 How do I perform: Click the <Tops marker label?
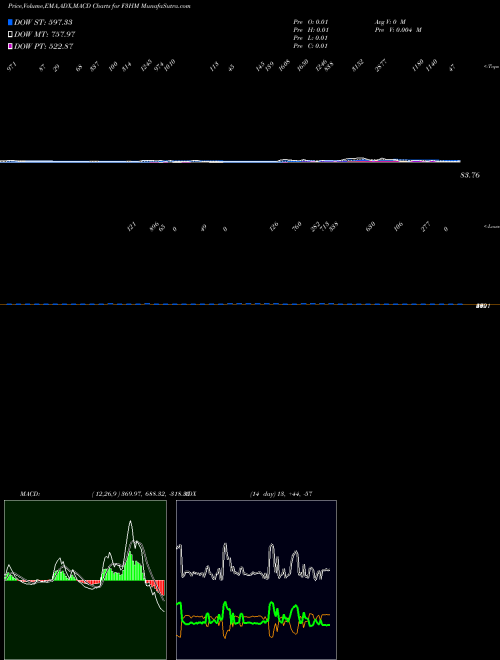click(x=491, y=67)
